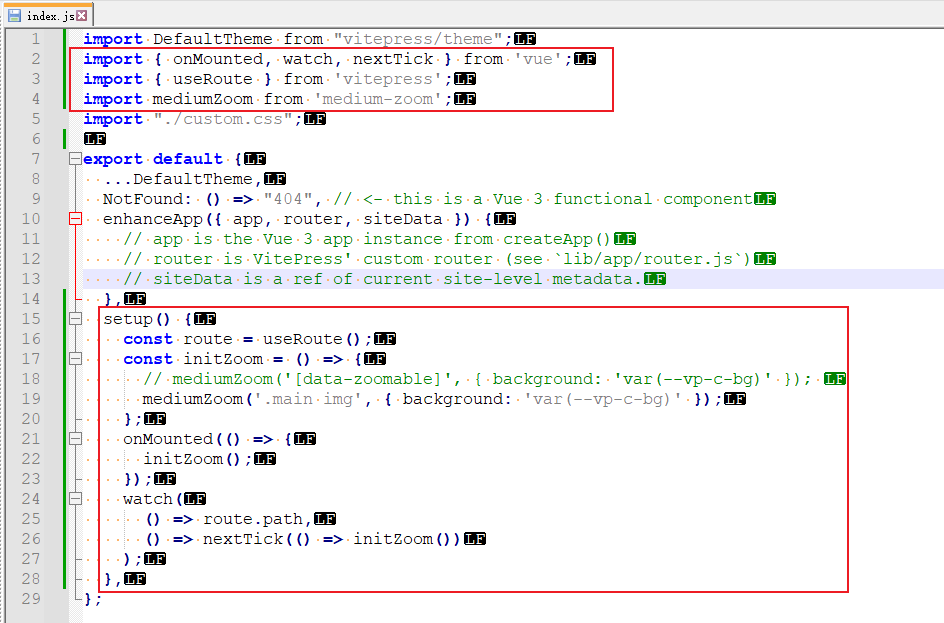Screen dimensions: 944x623
Task: Click the LF marker after the custom.css import
Action: 313,118
